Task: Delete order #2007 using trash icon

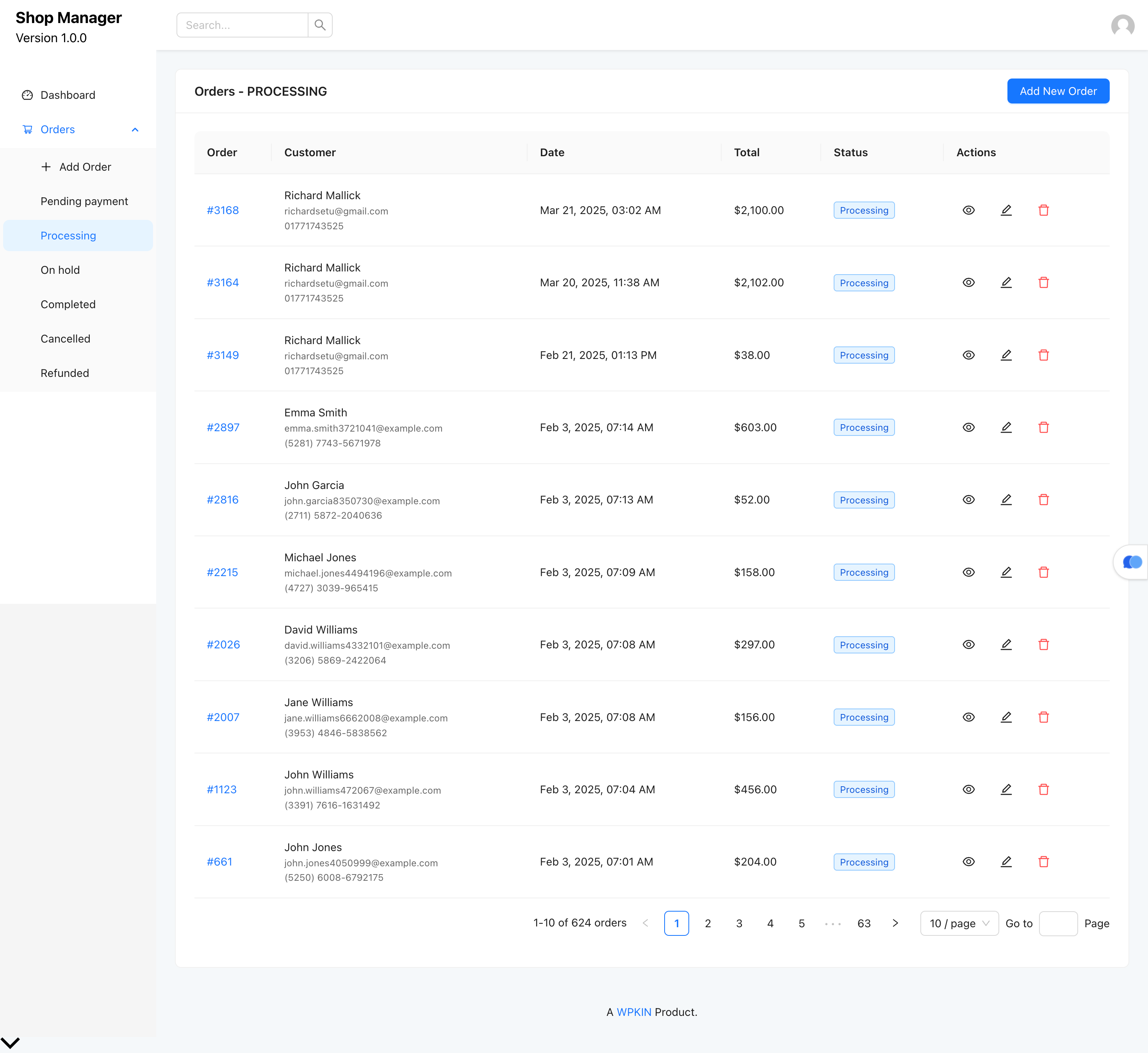Action: [x=1044, y=717]
